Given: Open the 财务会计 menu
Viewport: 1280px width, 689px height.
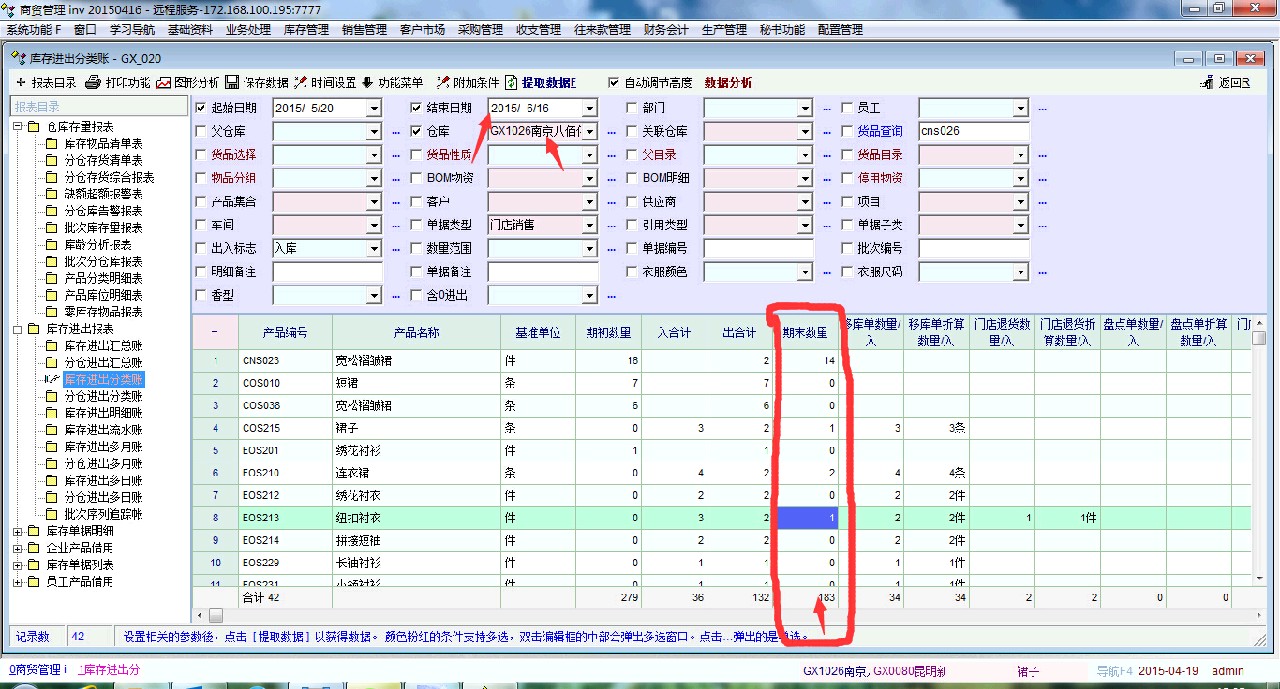Looking at the screenshot, I should (x=666, y=30).
